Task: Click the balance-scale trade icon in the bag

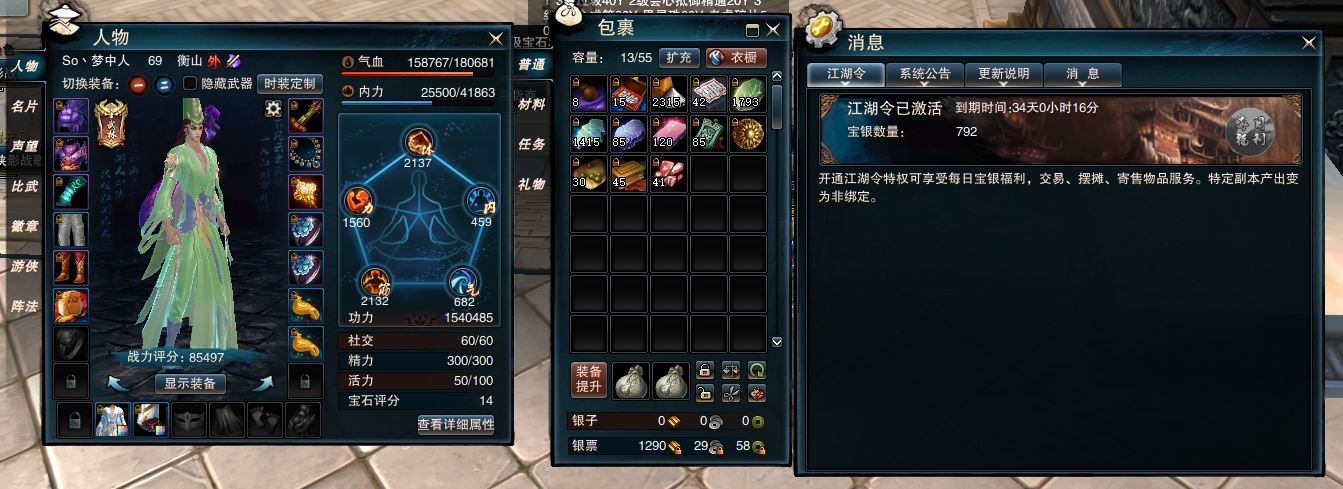Action: [x=731, y=370]
